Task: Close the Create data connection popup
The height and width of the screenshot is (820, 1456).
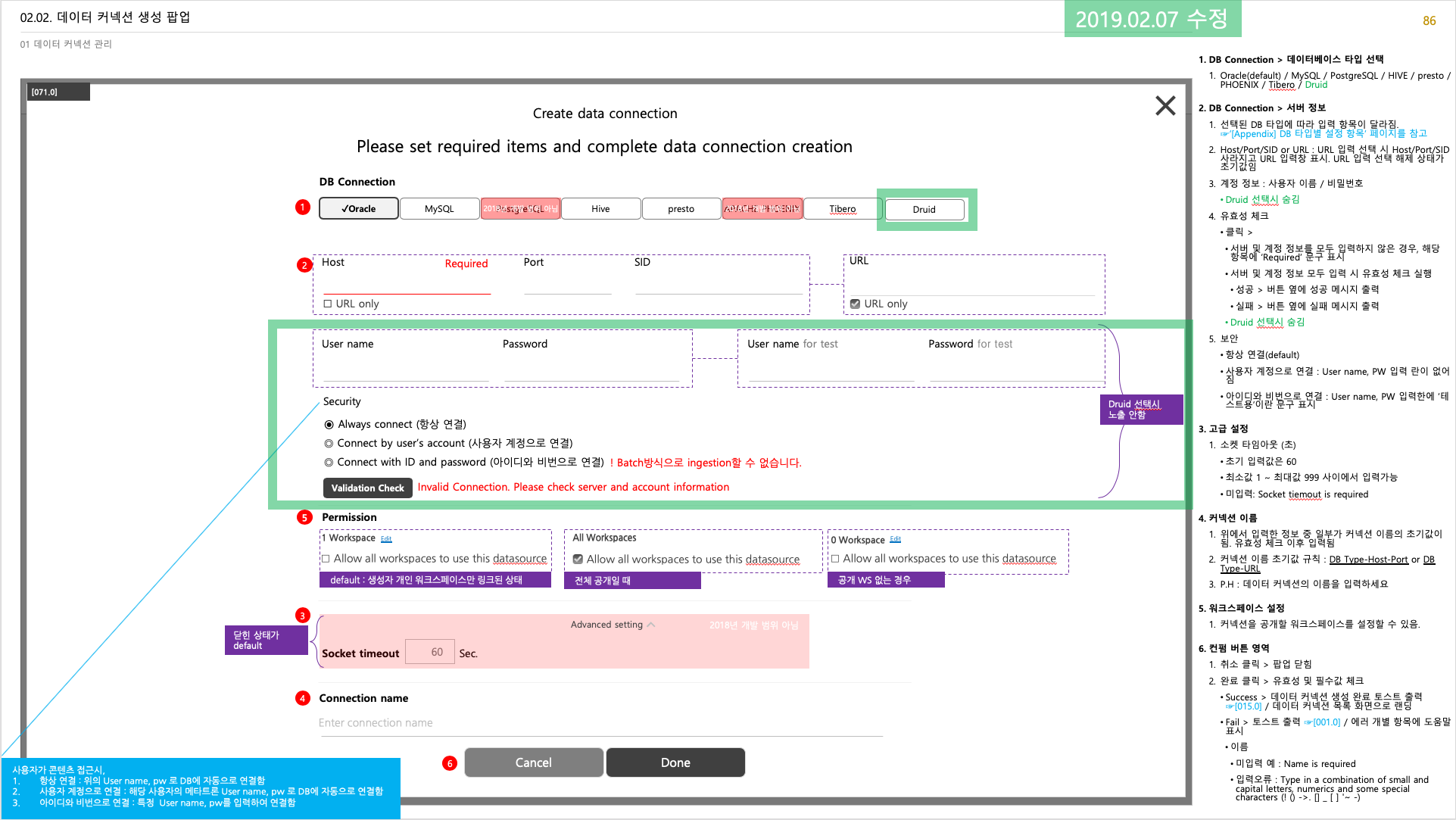Action: pyautogui.click(x=1164, y=105)
